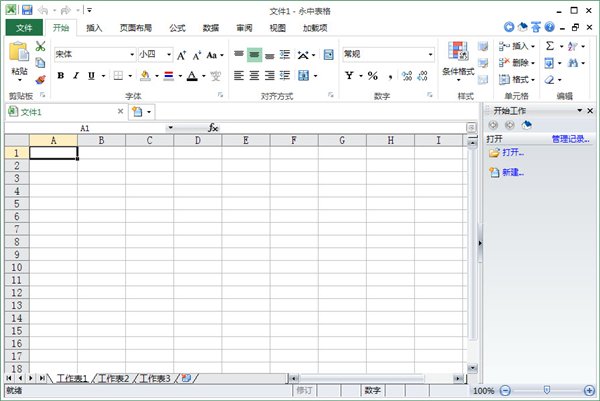Cut selection with the scissors icon
The height and width of the screenshot is (401, 600).
click(x=40, y=46)
